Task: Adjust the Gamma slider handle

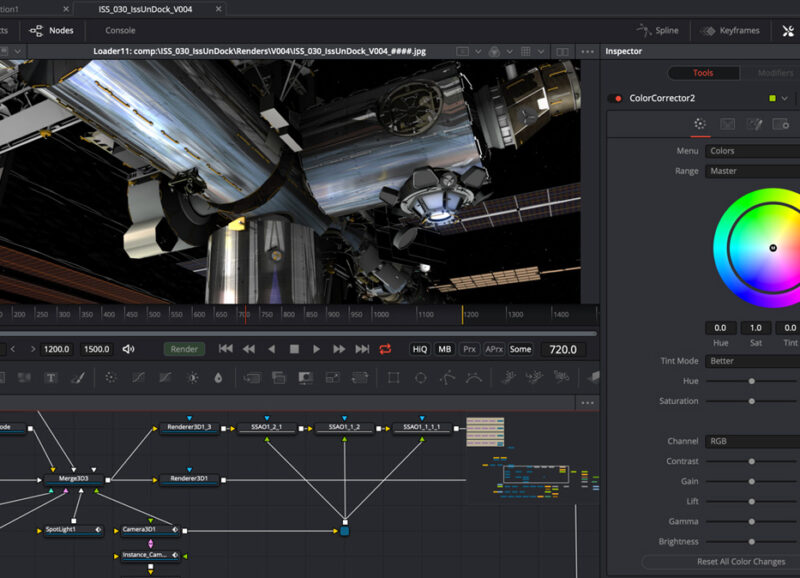Action: tap(752, 522)
